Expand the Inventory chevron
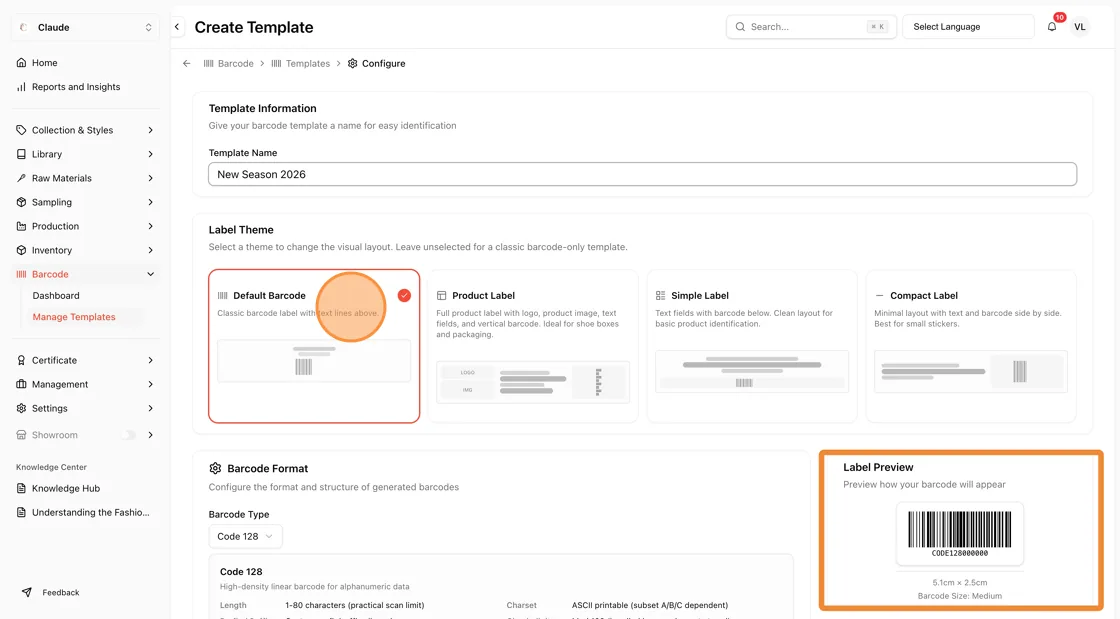This screenshot has height=619, width=1120. (151, 251)
